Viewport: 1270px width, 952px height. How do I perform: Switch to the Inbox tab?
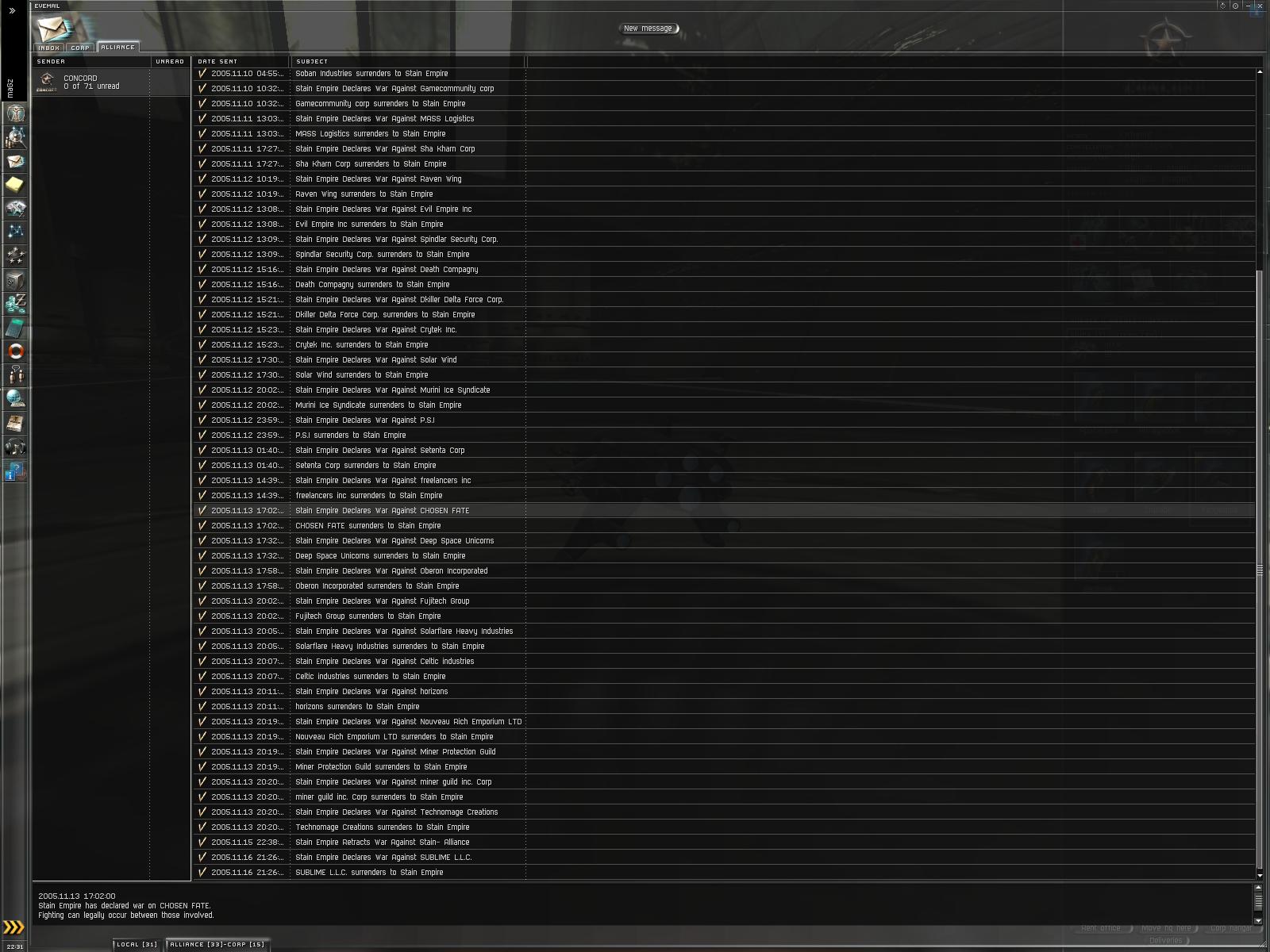tap(49, 48)
